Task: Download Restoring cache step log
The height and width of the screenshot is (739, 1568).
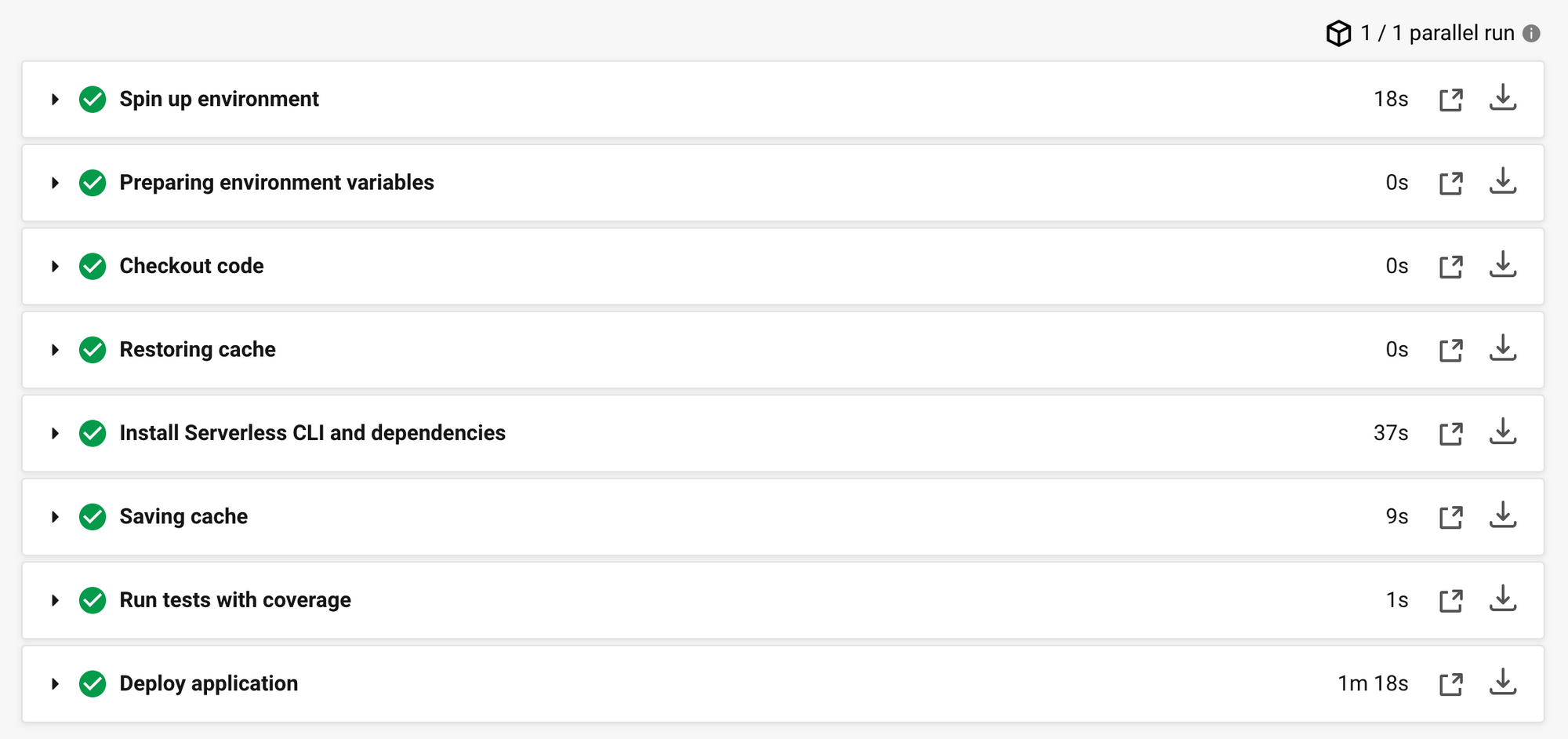Action: point(1503,348)
